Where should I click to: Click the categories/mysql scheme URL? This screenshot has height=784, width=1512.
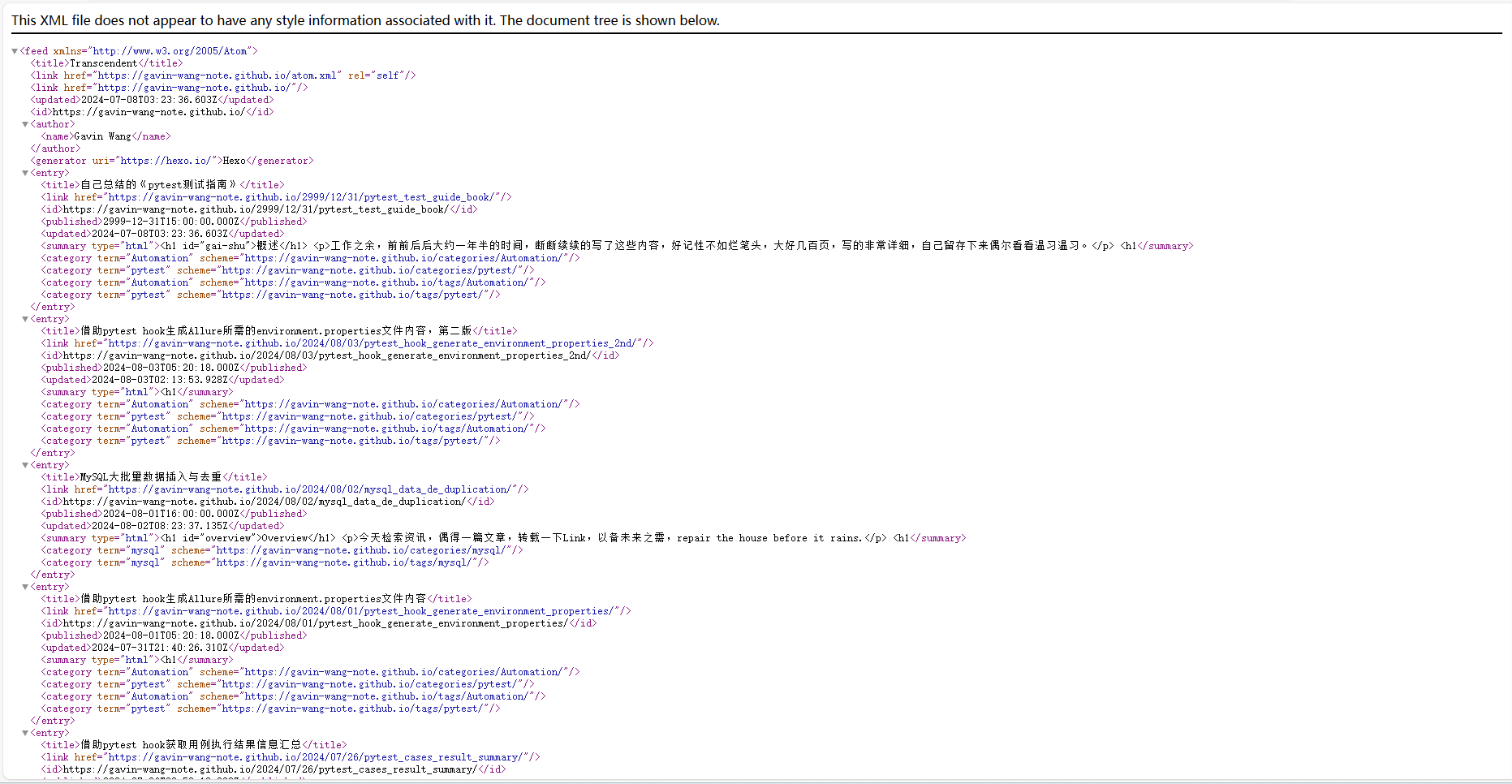366,550
